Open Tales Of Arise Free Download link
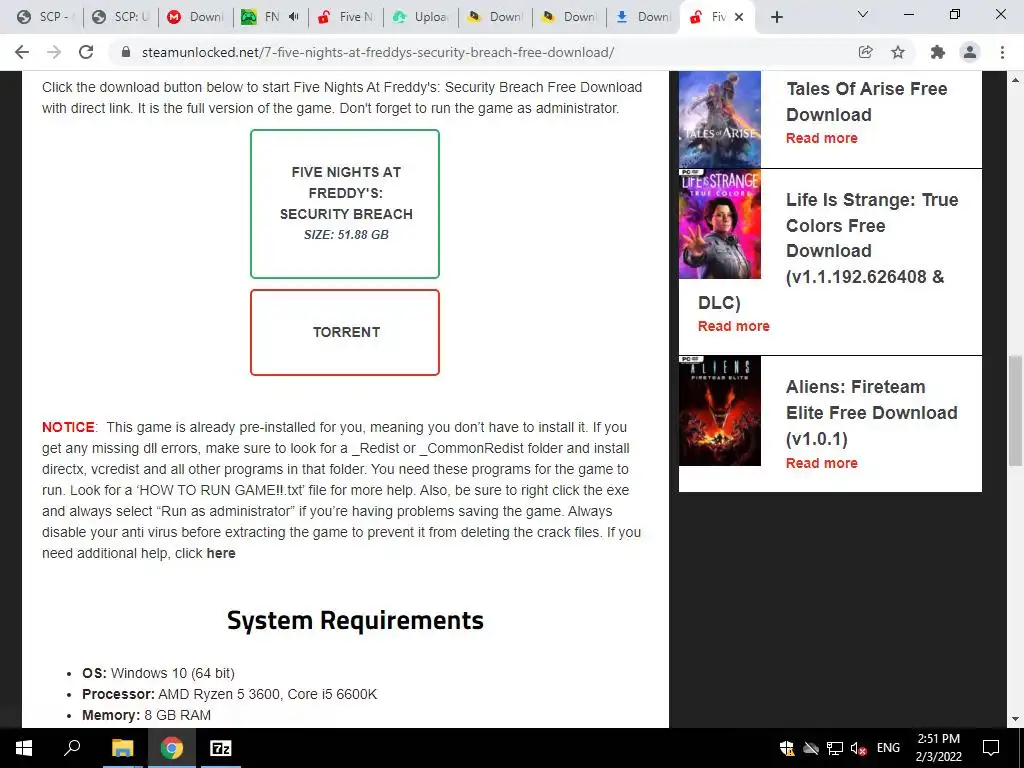This screenshot has width=1024, height=768. click(x=867, y=101)
